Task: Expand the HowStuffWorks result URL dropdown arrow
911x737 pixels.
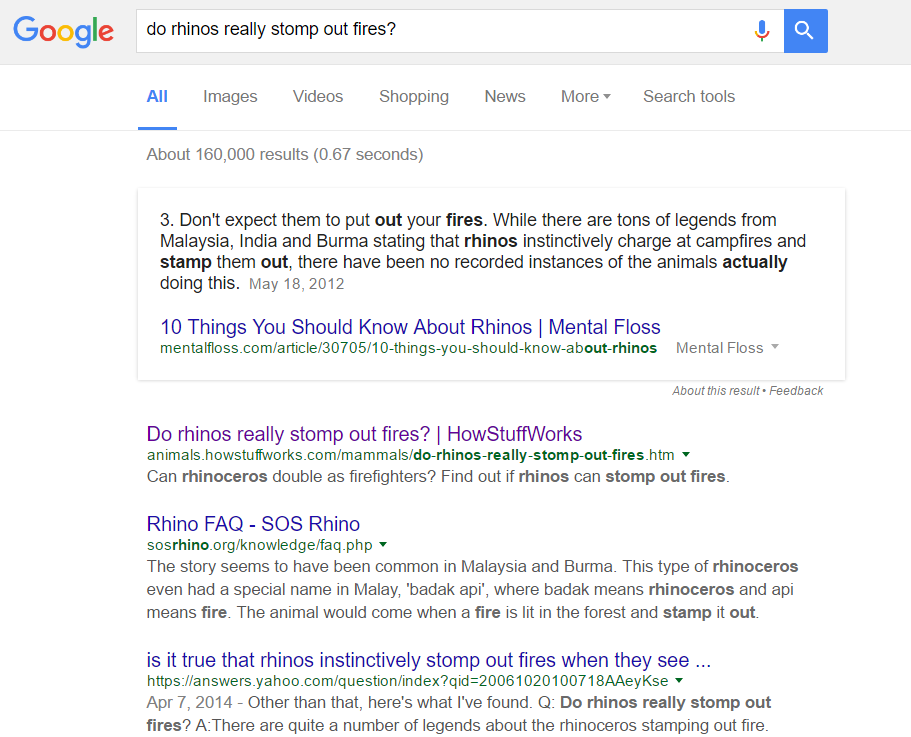Action: click(x=686, y=454)
